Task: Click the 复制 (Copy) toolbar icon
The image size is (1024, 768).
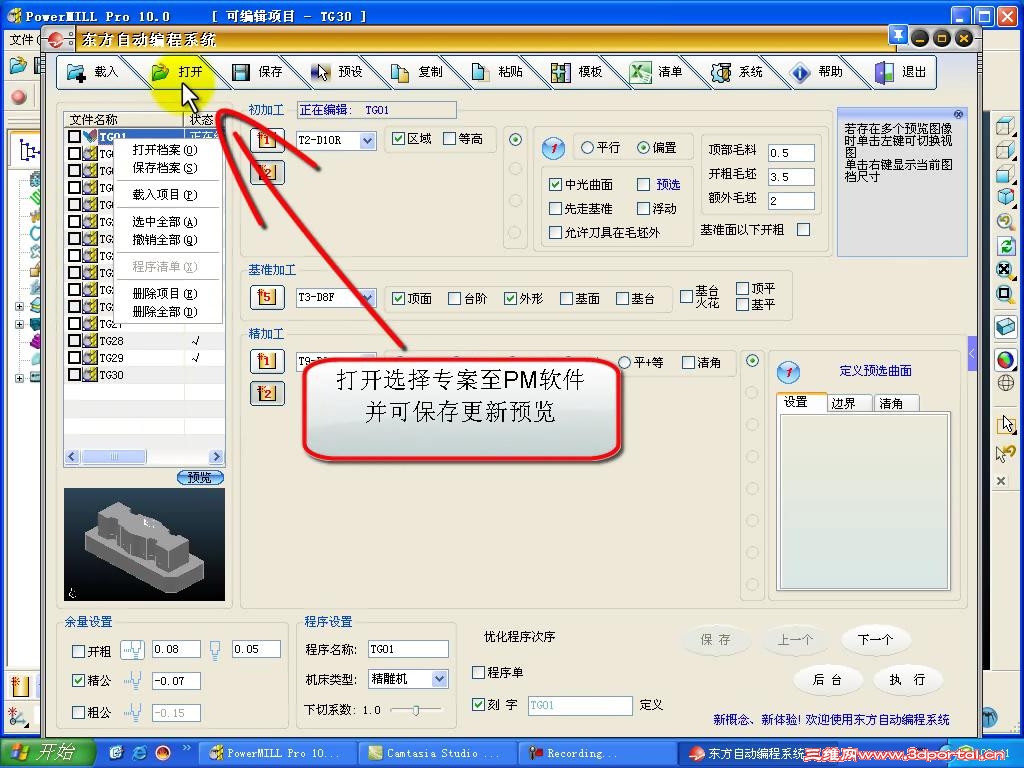Action: pos(400,72)
